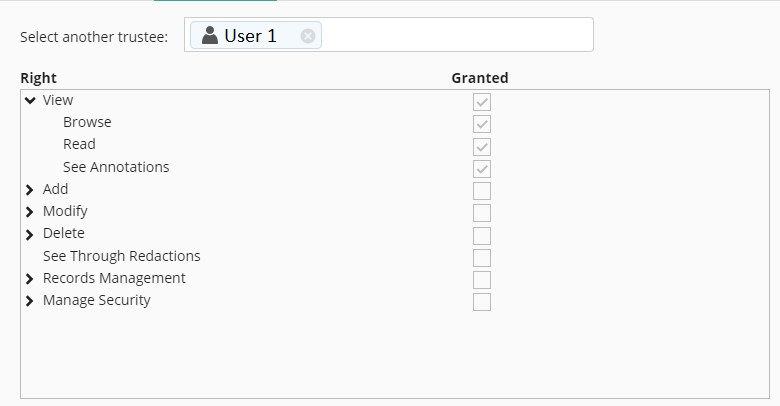Expand the Modify rights group
Viewport: 780px width, 406px height.
[x=30, y=212]
